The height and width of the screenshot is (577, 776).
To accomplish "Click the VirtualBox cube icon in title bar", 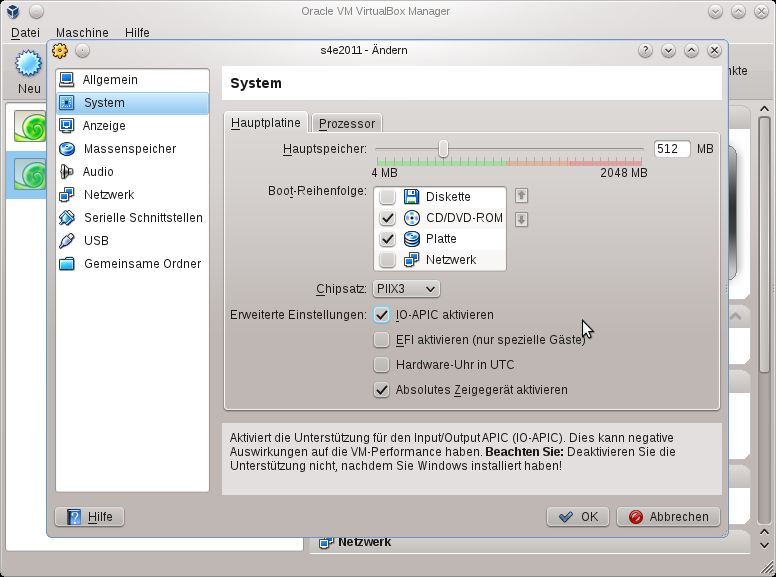I will coord(13,11).
